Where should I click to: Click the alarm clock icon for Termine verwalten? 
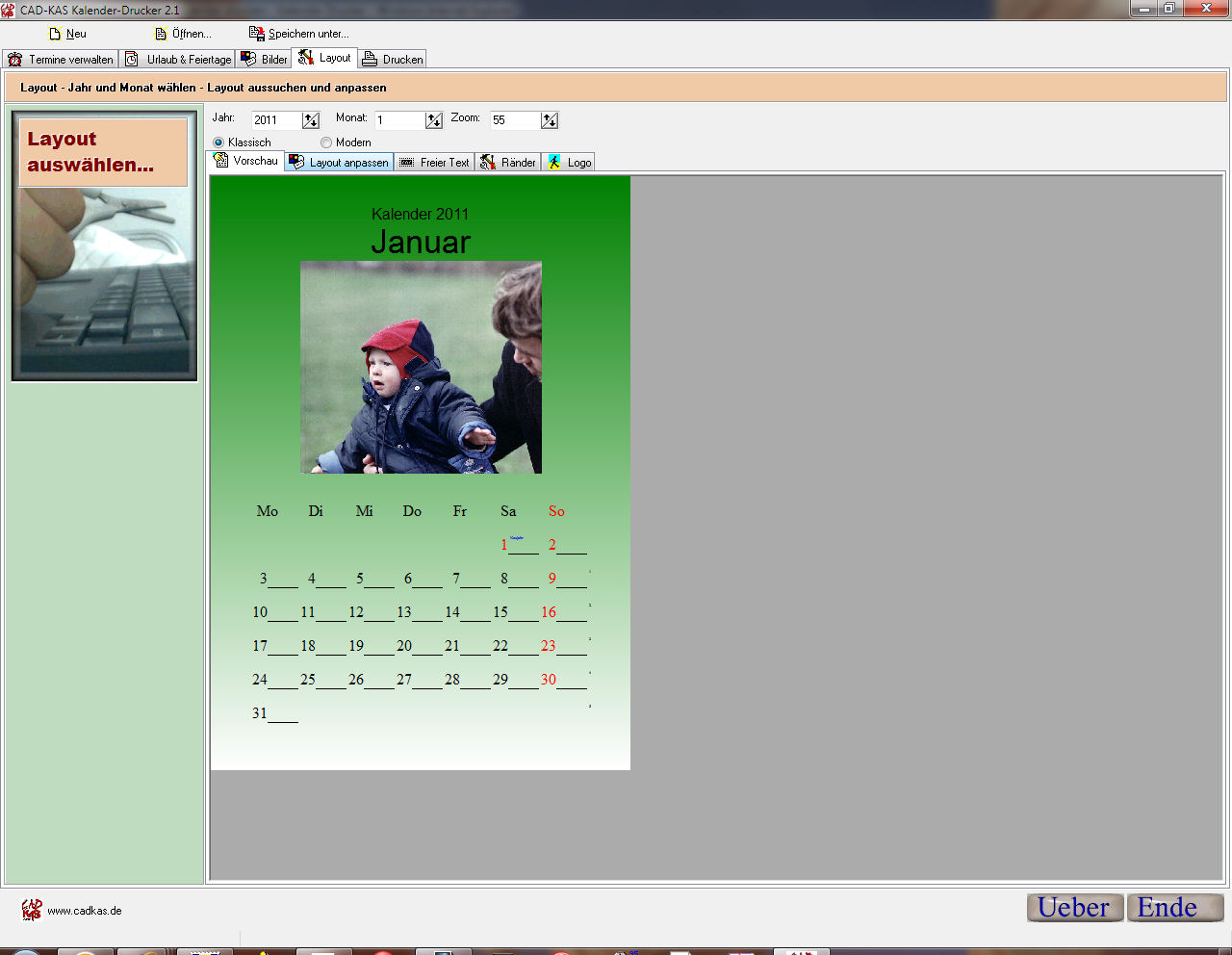click(15, 60)
